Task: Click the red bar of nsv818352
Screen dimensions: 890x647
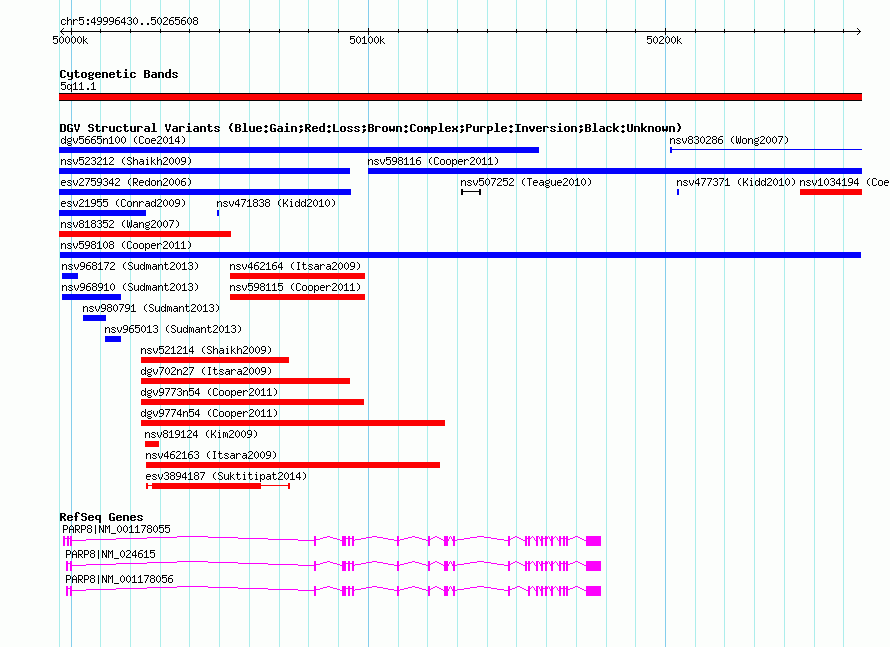Action: 145,234
